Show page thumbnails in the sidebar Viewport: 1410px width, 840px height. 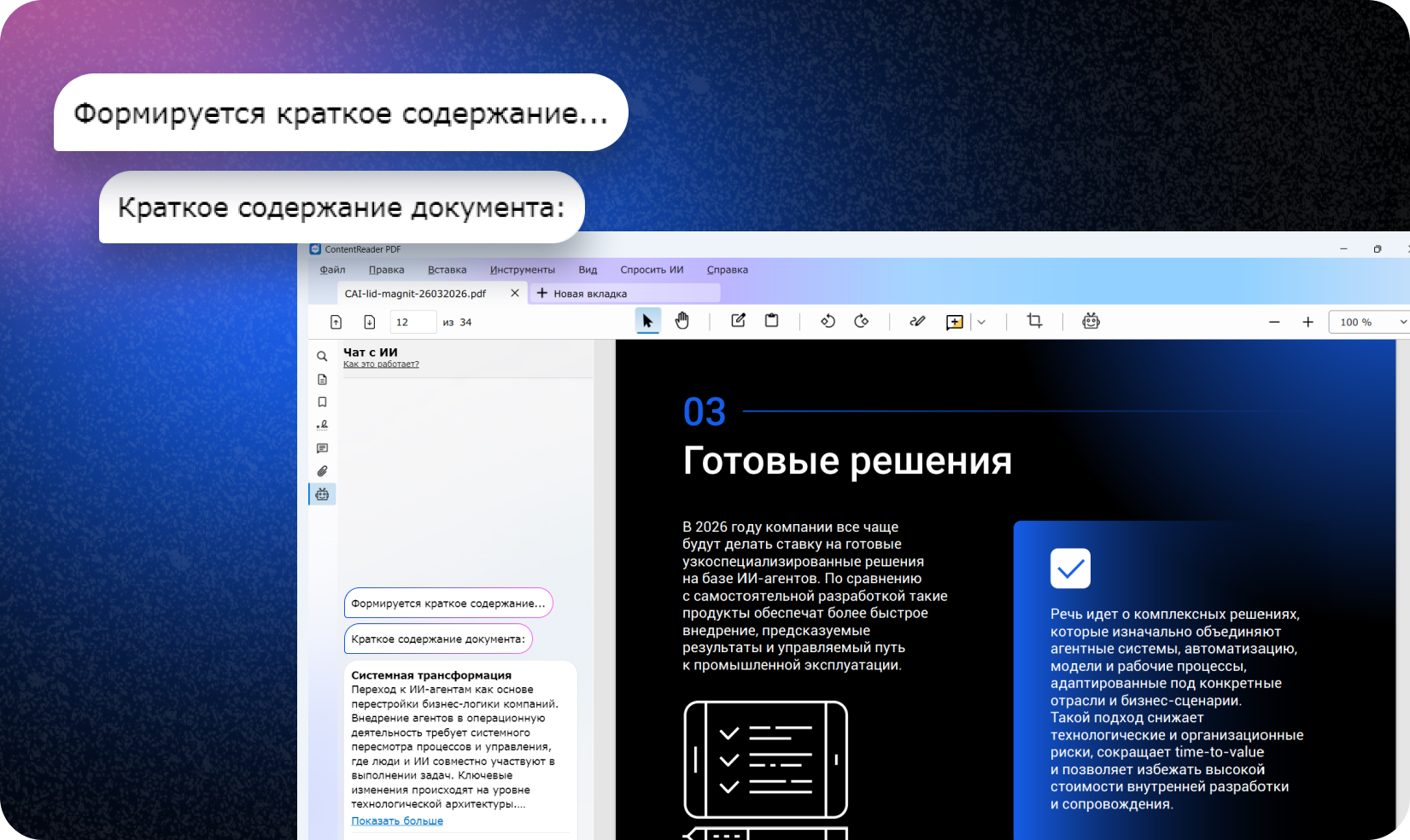click(x=322, y=379)
